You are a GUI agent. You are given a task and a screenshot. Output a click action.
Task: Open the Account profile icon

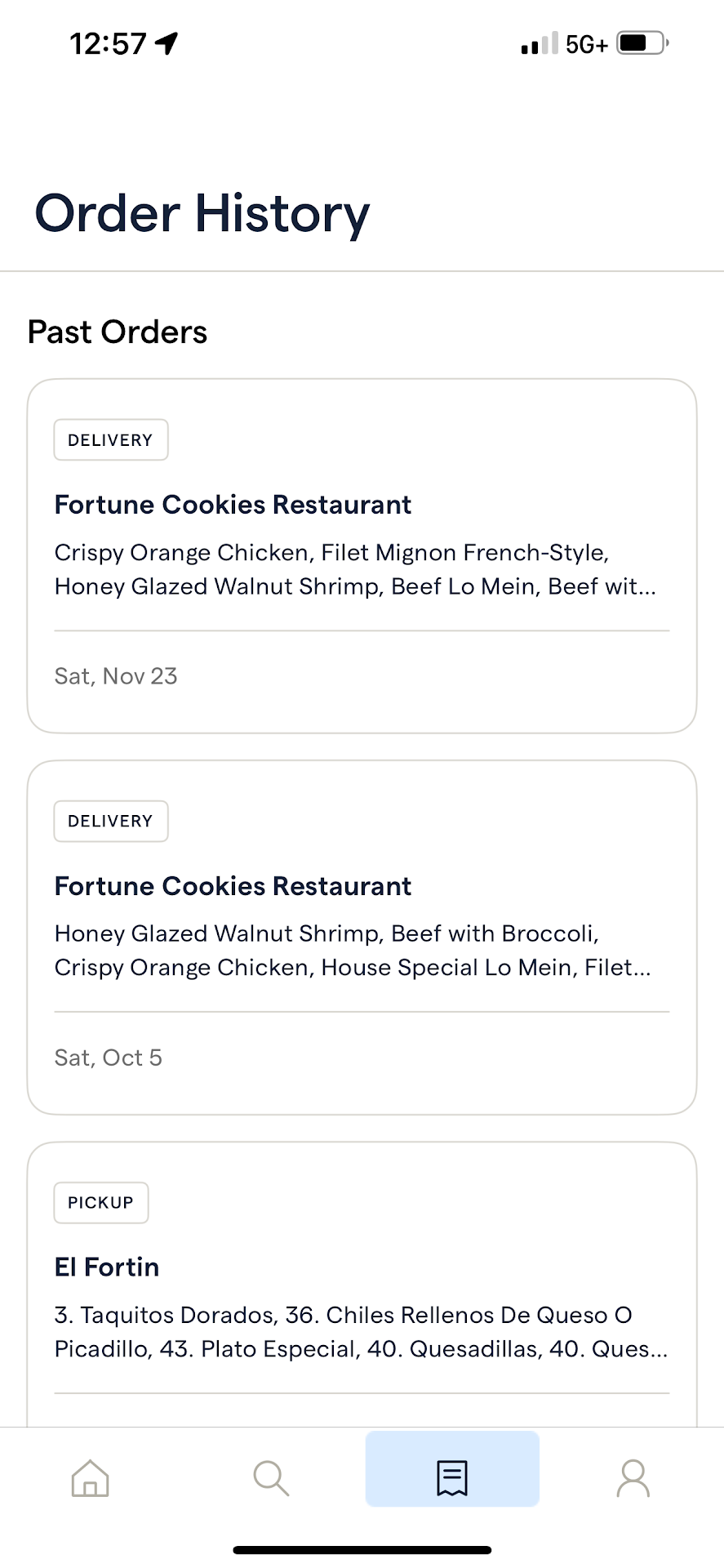tap(633, 1477)
